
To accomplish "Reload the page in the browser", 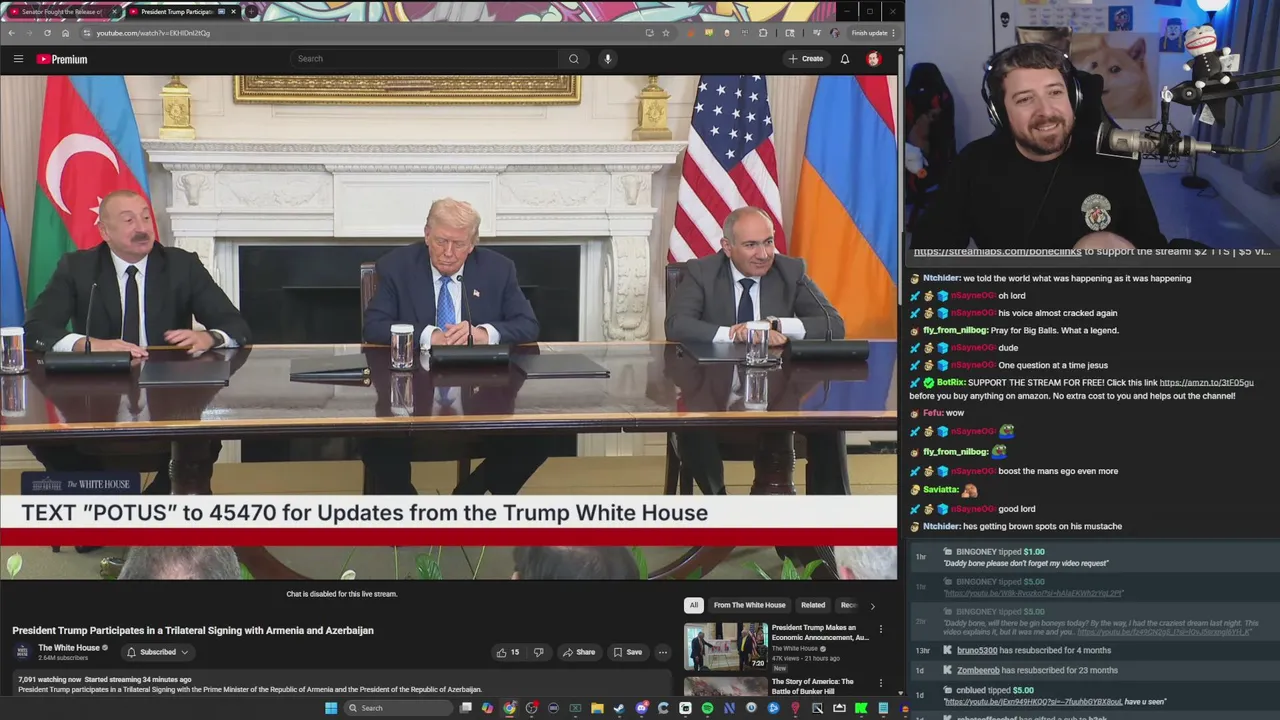I will (47, 33).
